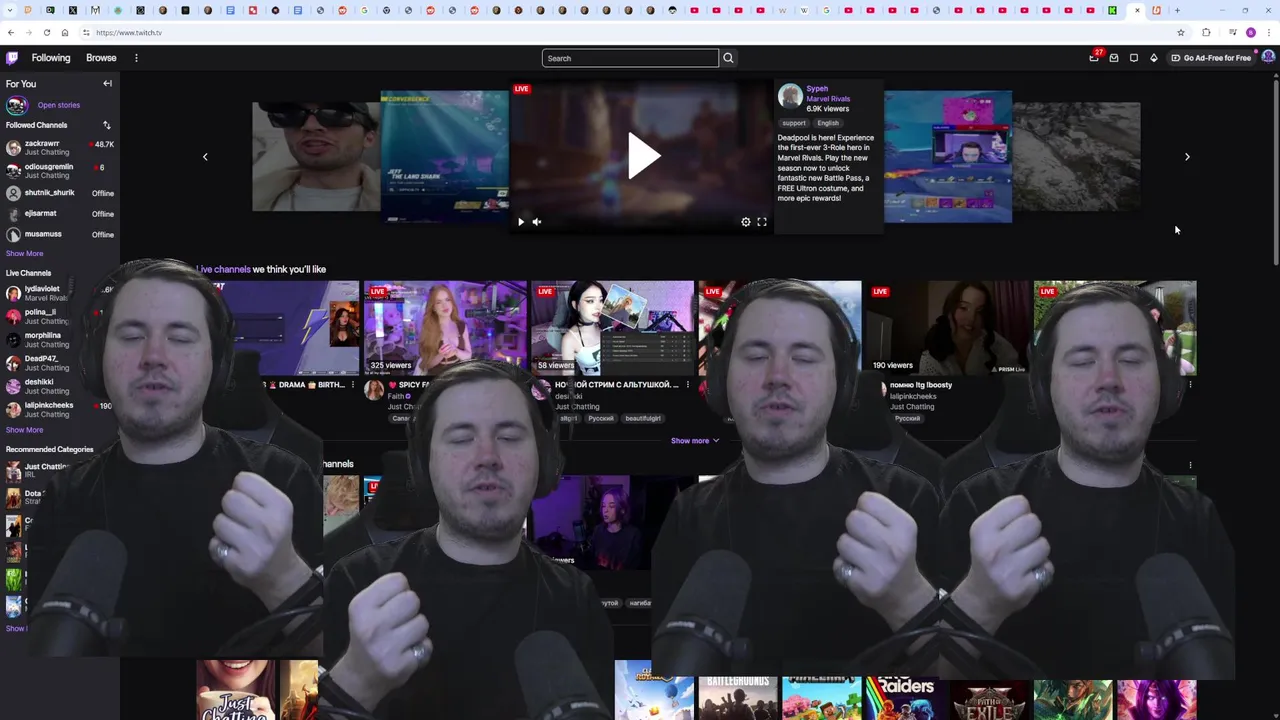The height and width of the screenshot is (720, 1280).
Task: Open the offline ejisarmat channel
Action: 60,213
